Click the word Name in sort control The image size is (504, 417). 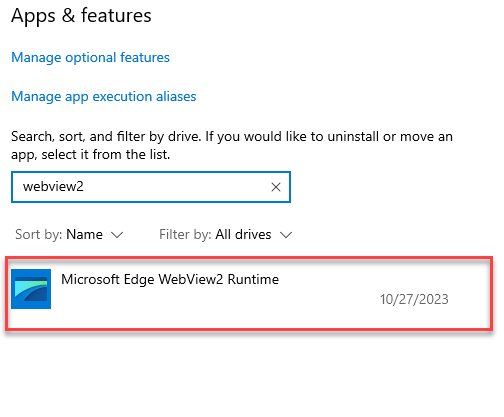[85, 235]
